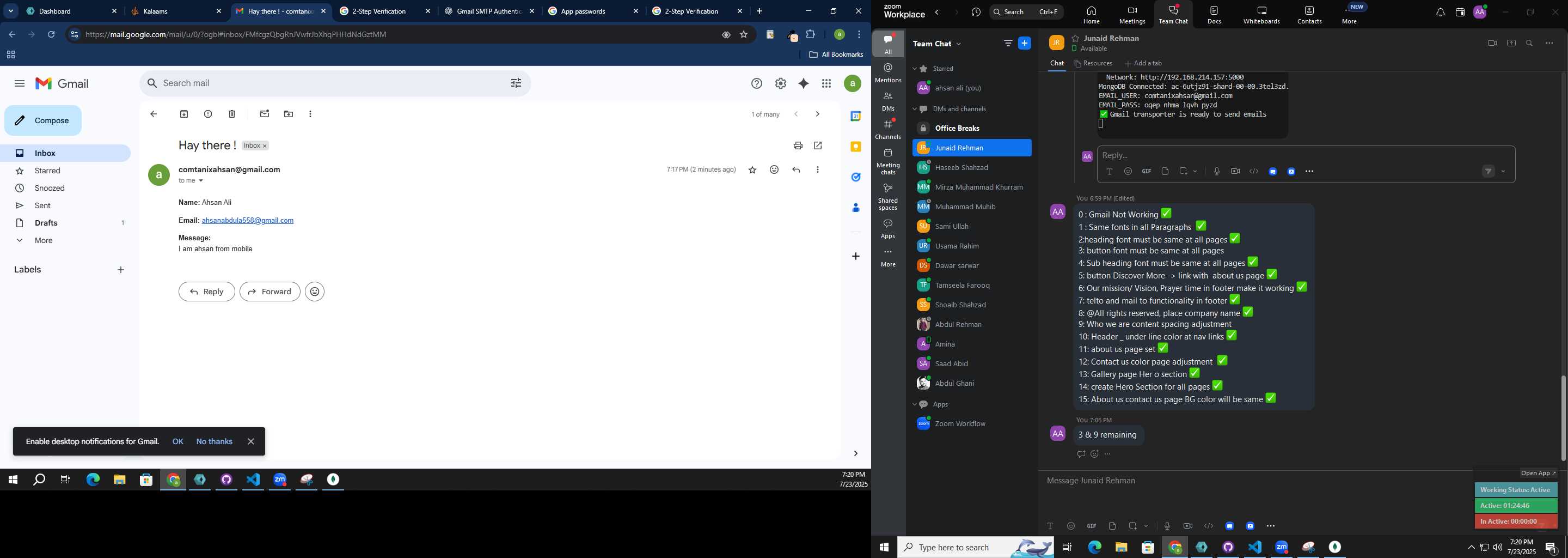This screenshot has width=1568, height=558.
Task: Collapse DMs and channels section
Action: click(x=914, y=109)
